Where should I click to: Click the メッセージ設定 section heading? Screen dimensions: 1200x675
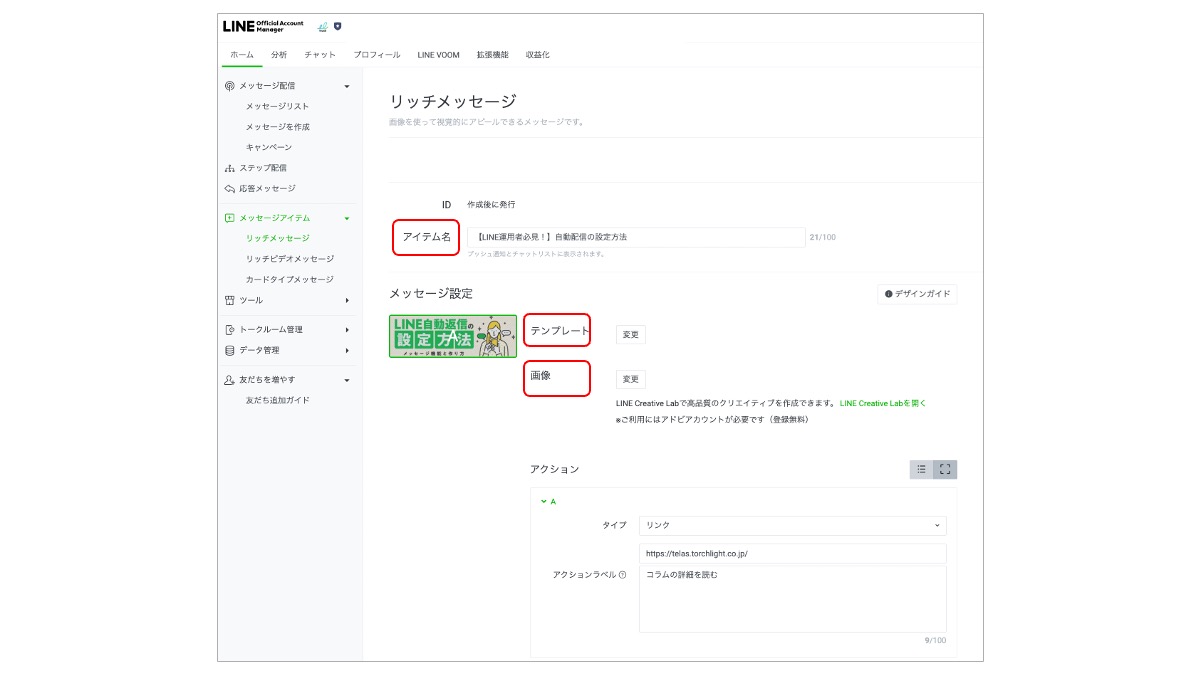point(431,293)
